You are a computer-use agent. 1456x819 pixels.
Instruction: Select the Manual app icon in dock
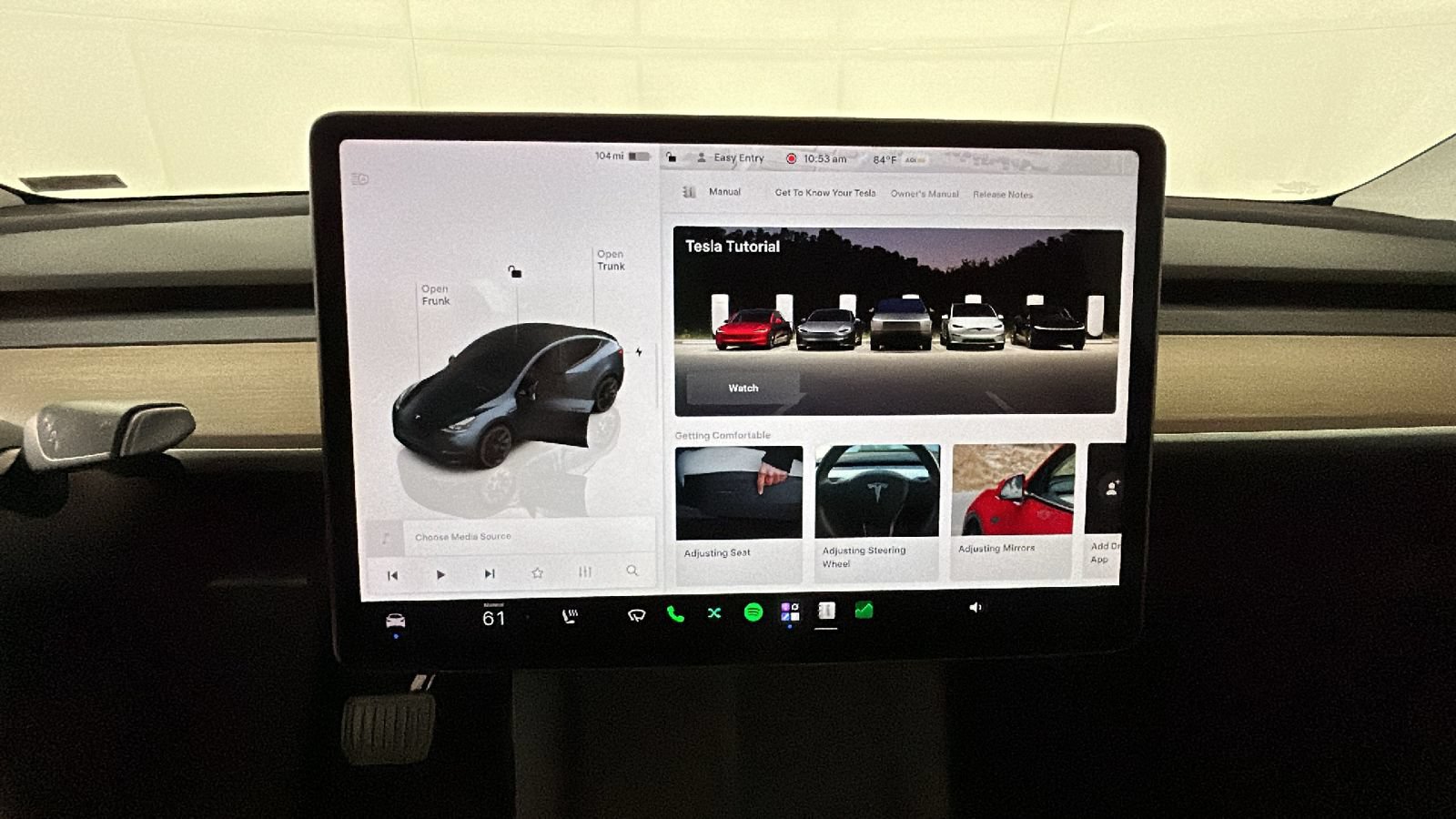(x=826, y=611)
